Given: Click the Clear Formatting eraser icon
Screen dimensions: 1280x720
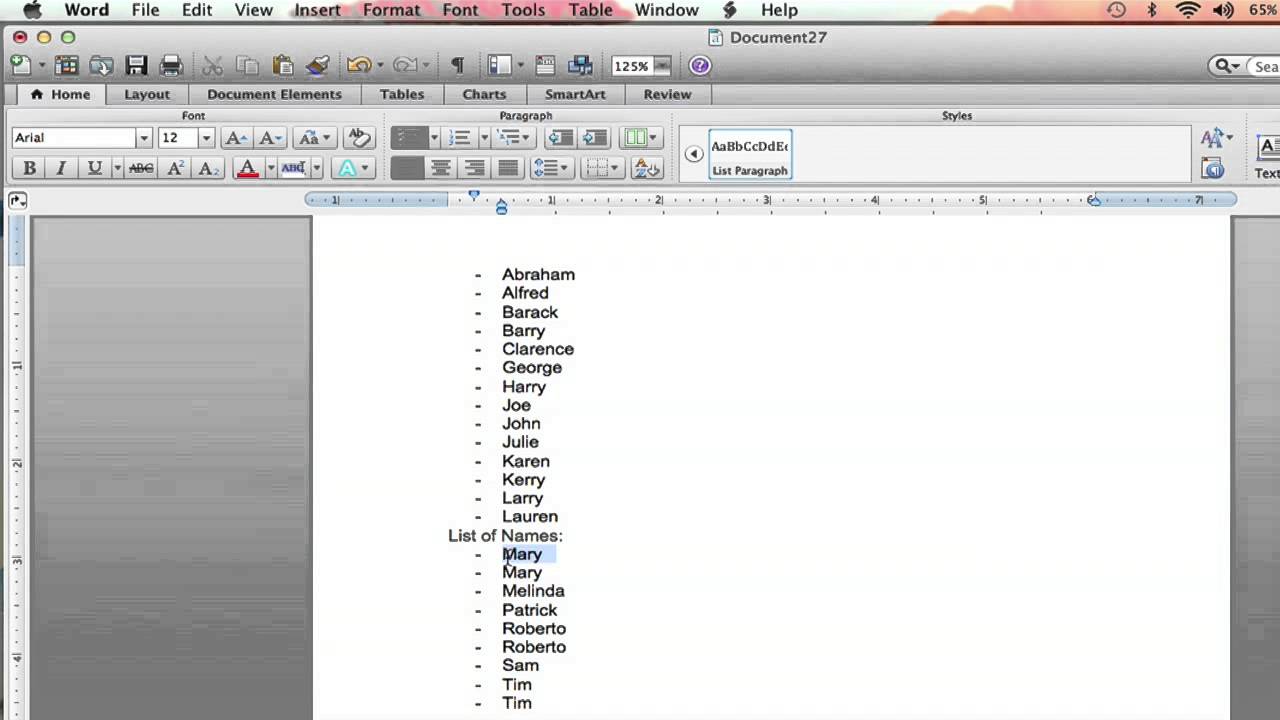Looking at the screenshot, I should pos(358,138).
